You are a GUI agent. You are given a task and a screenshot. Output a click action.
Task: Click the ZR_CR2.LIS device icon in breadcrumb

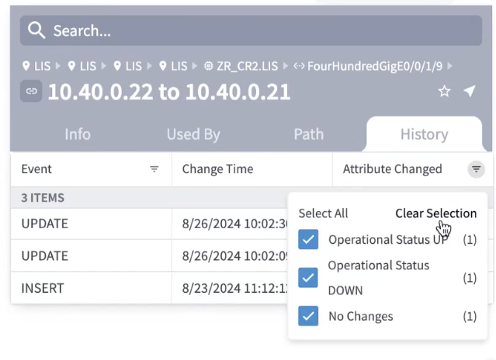coord(208,66)
